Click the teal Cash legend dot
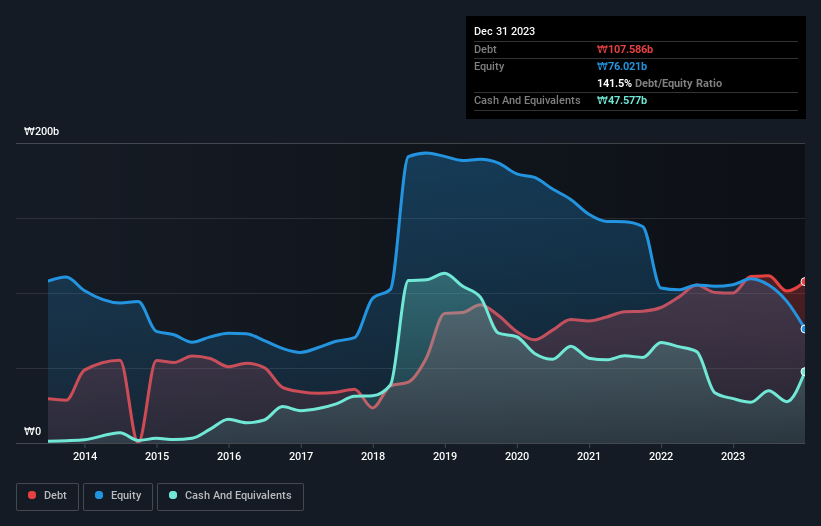This screenshot has height=526, width=821. click(173, 495)
